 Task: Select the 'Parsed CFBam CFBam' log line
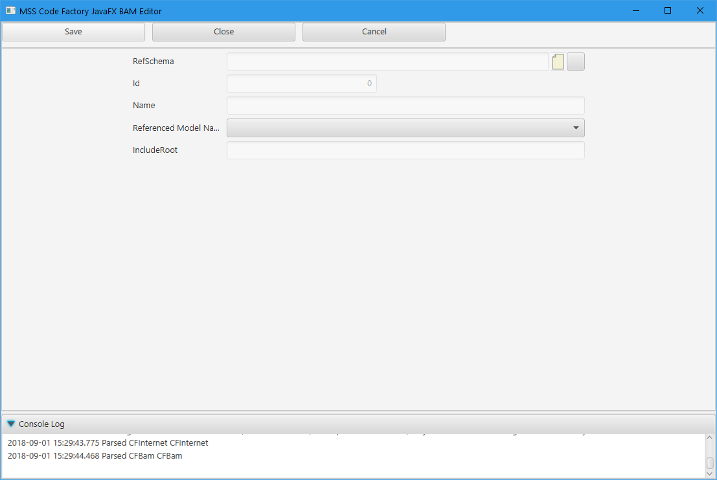(x=95, y=456)
